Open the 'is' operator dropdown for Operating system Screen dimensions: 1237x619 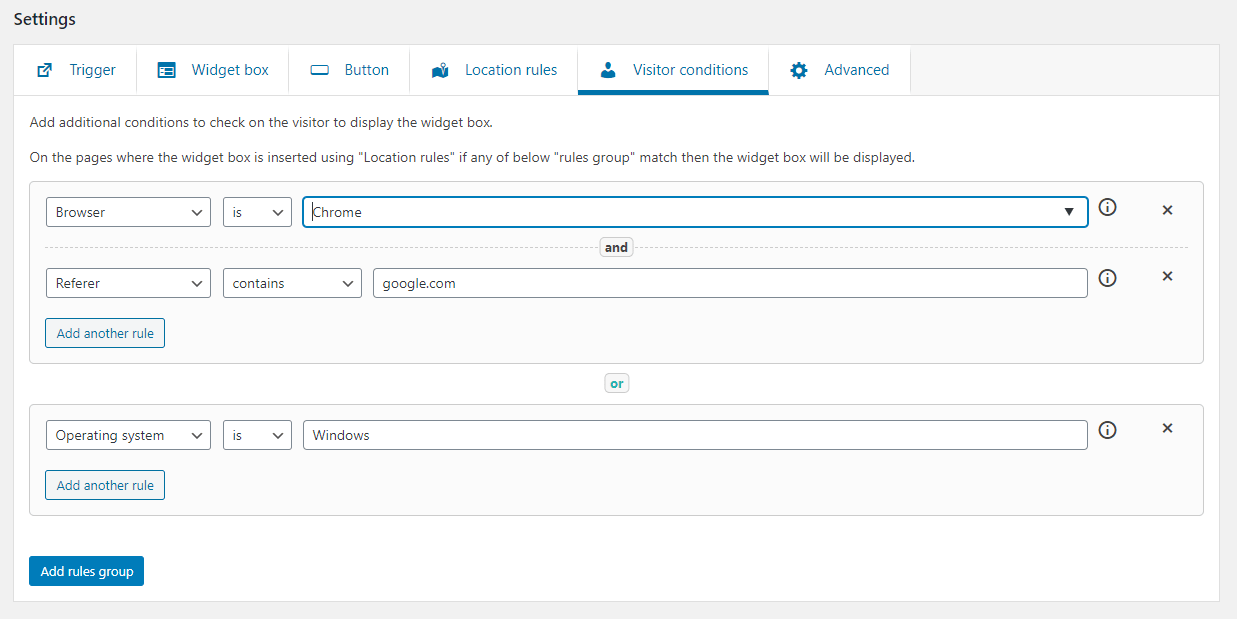pos(257,435)
